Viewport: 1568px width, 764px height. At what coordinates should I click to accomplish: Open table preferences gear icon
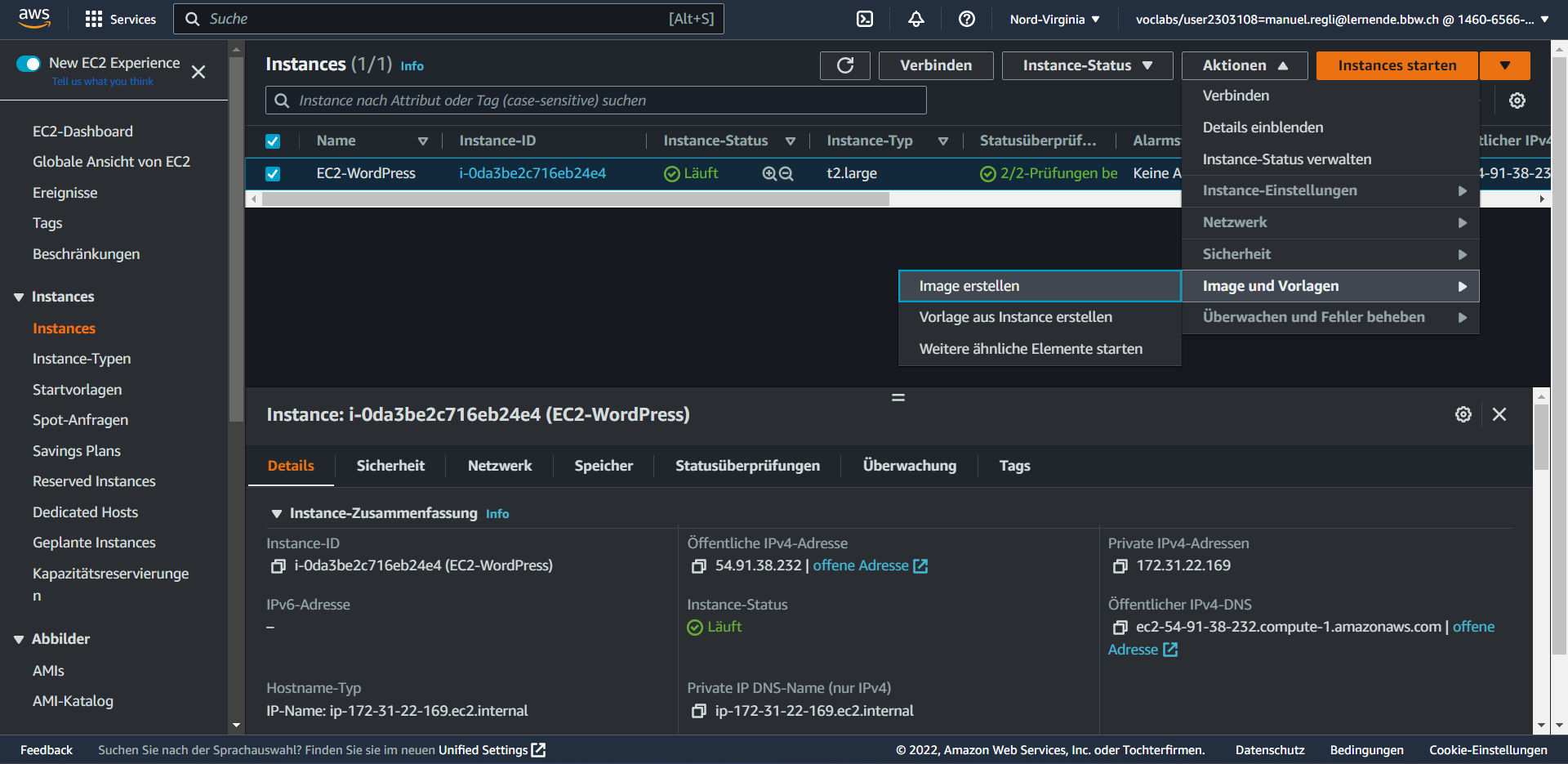click(1517, 101)
